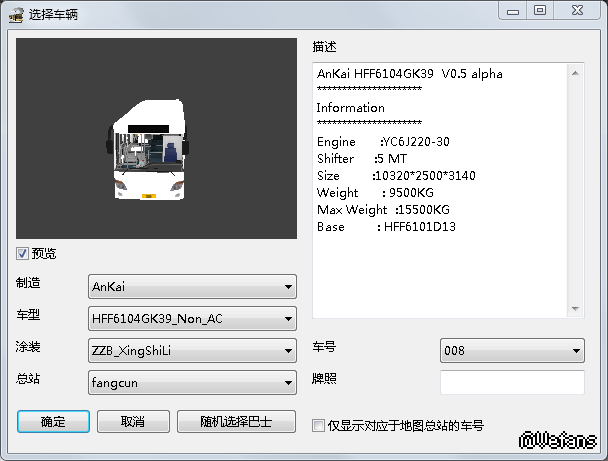The height and width of the screenshot is (461, 608).
Task: Click the 'Base : HFF6101D13' line
Action: pos(386,227)
